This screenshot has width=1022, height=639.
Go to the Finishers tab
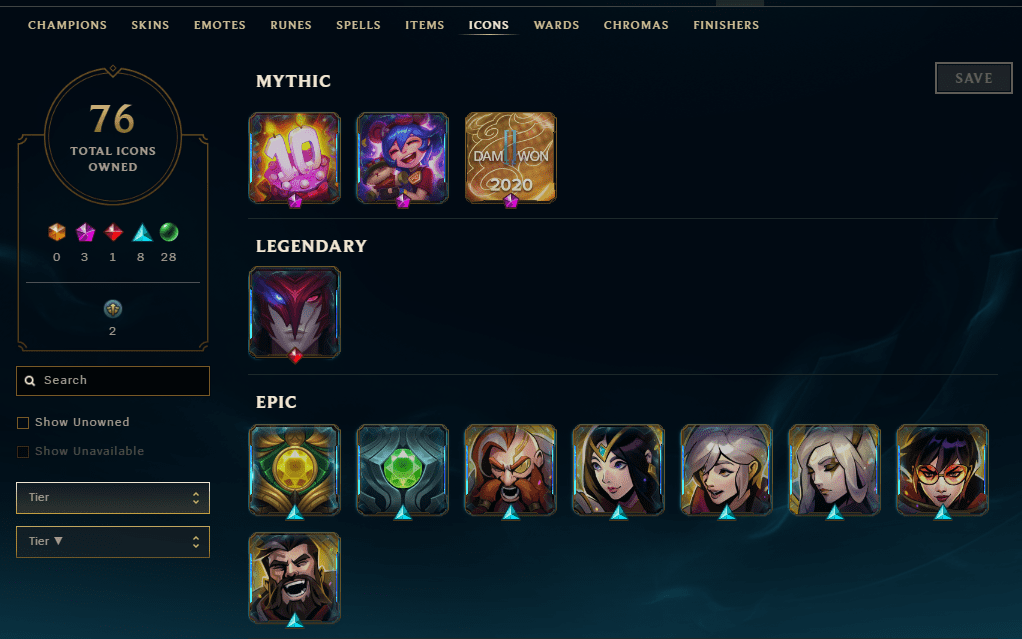pyautogui.click(x=726, y=25)
